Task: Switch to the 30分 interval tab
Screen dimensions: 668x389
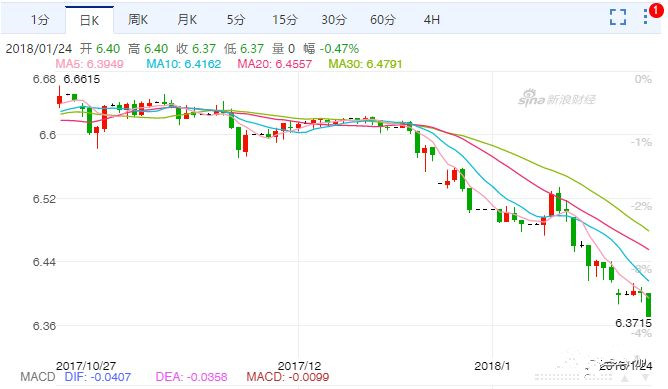Action: pos(334,20)
